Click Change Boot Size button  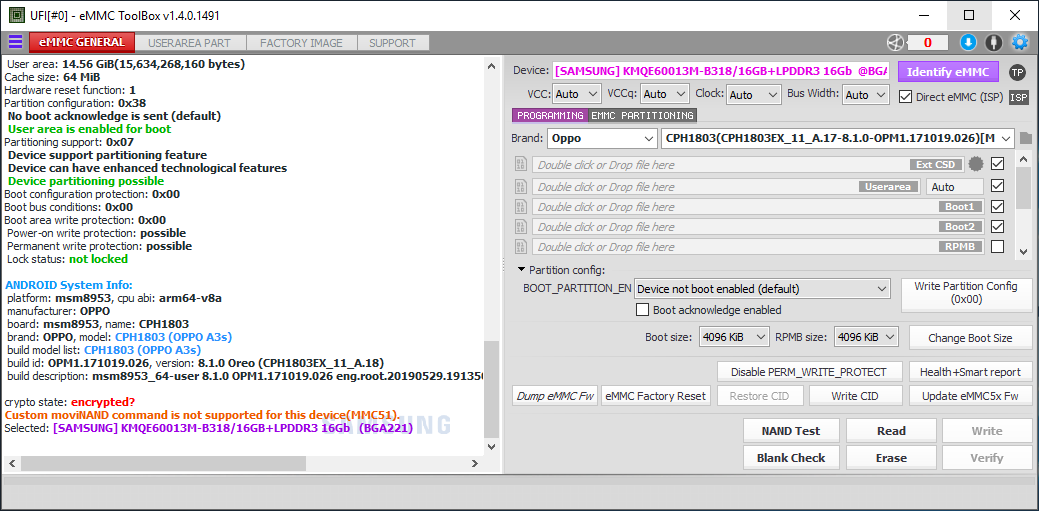(970, 338)
